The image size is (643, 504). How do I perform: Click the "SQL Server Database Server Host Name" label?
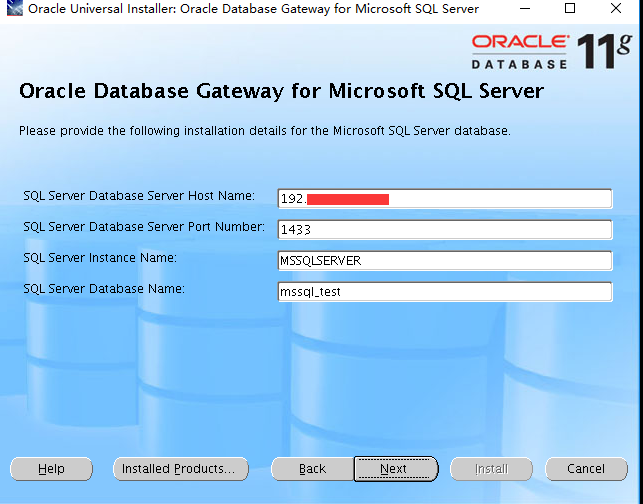pos(139,196)
